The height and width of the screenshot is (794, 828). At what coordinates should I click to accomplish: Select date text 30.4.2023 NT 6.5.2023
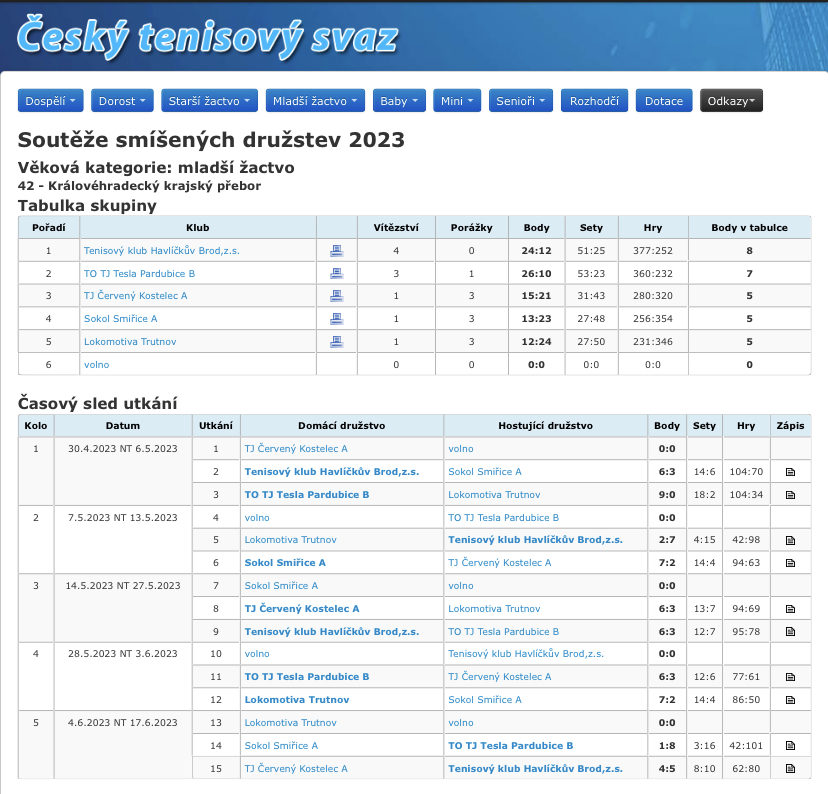[123, 449]
